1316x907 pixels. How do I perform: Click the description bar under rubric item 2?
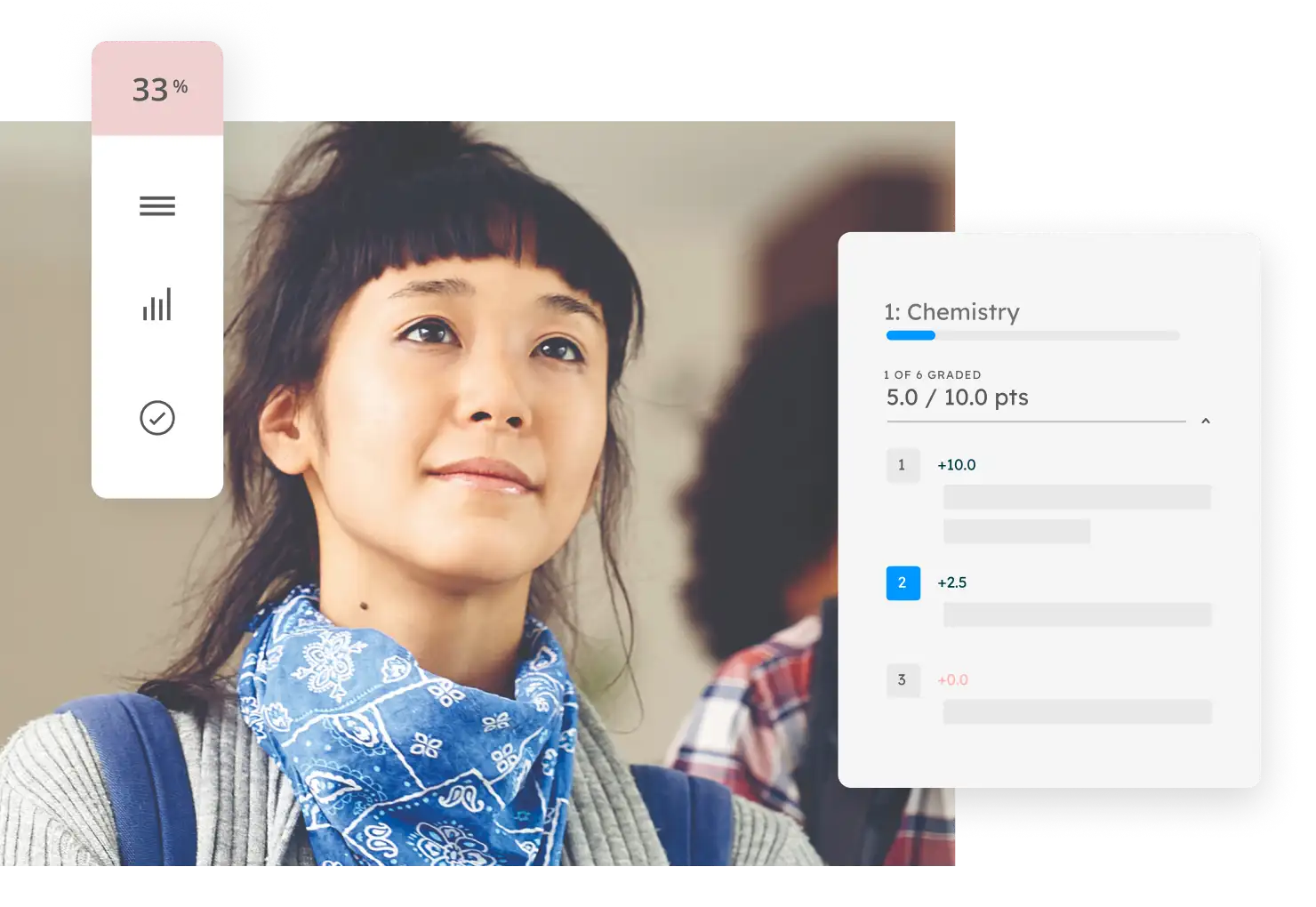[1077, 615]
